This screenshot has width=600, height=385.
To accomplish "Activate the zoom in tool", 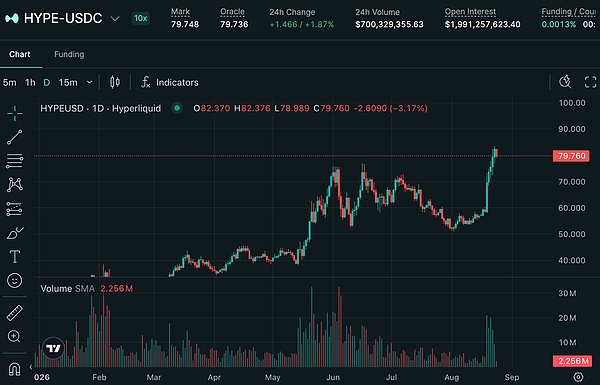I will pos(14,337).
